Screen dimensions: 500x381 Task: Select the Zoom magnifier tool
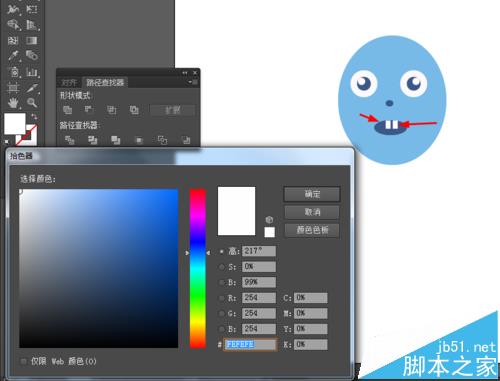click(32, 103)
